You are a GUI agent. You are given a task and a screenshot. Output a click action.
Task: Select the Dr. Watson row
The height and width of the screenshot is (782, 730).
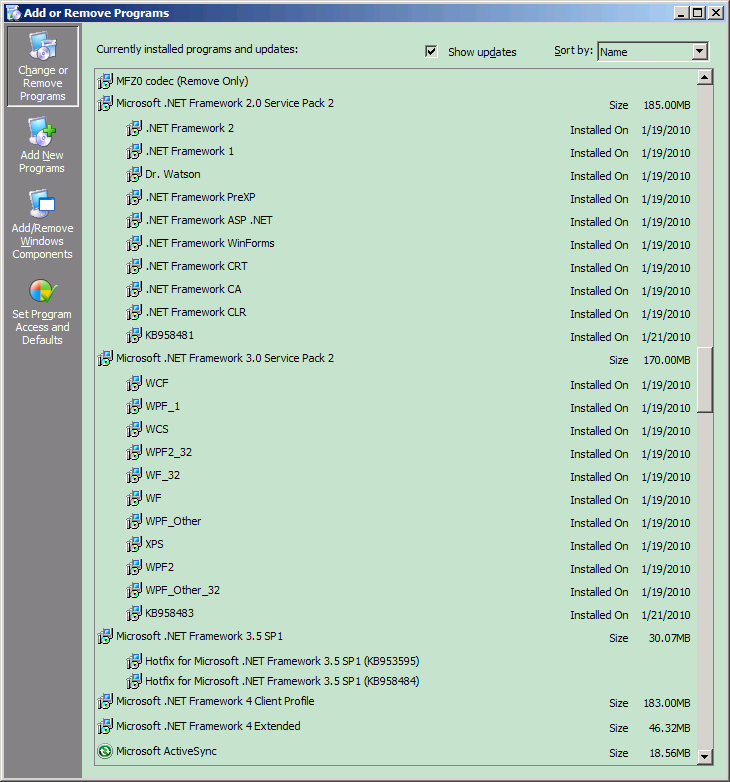click(409, 175)
